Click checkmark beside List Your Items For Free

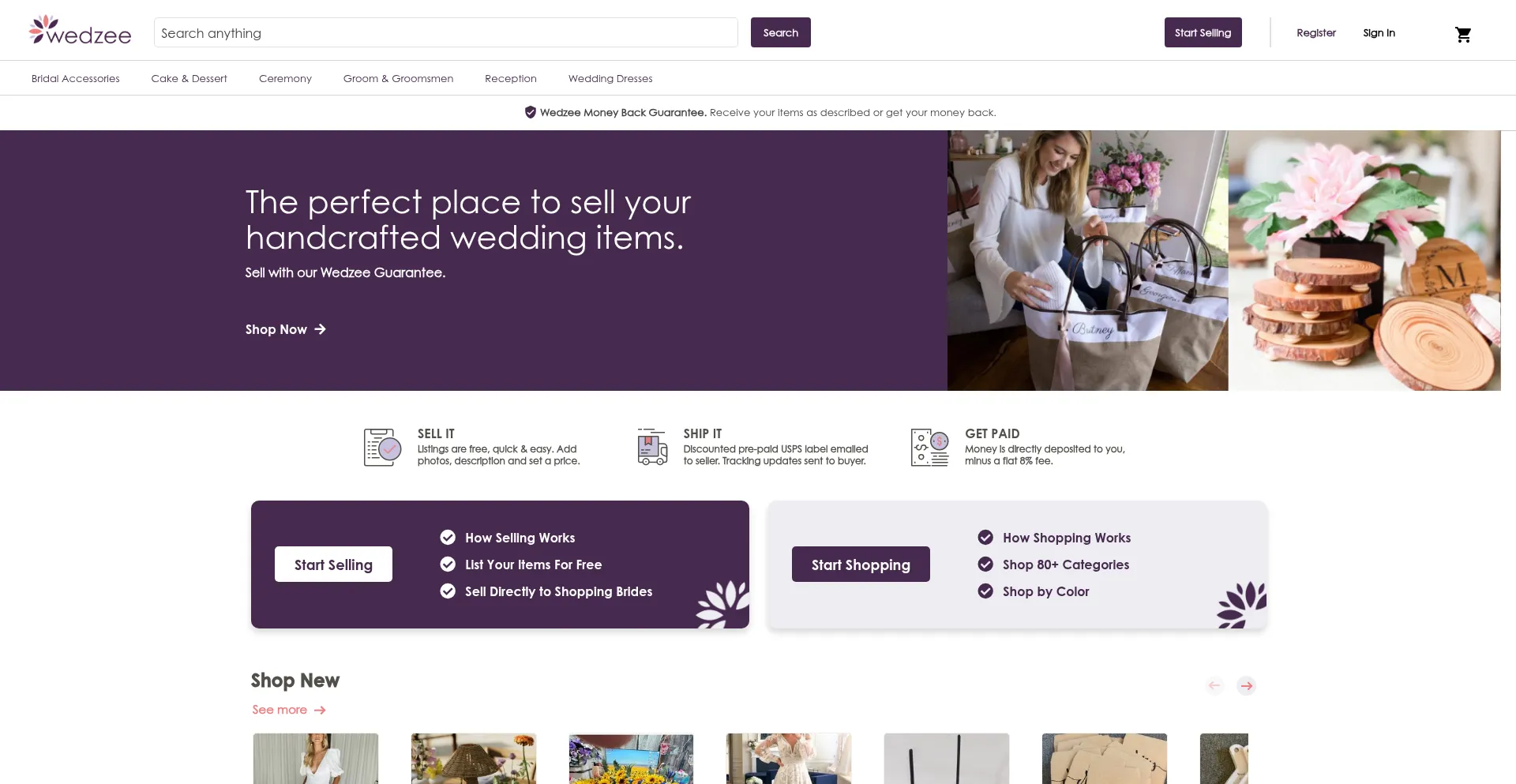pyautogui.click(x=448, y=565)
